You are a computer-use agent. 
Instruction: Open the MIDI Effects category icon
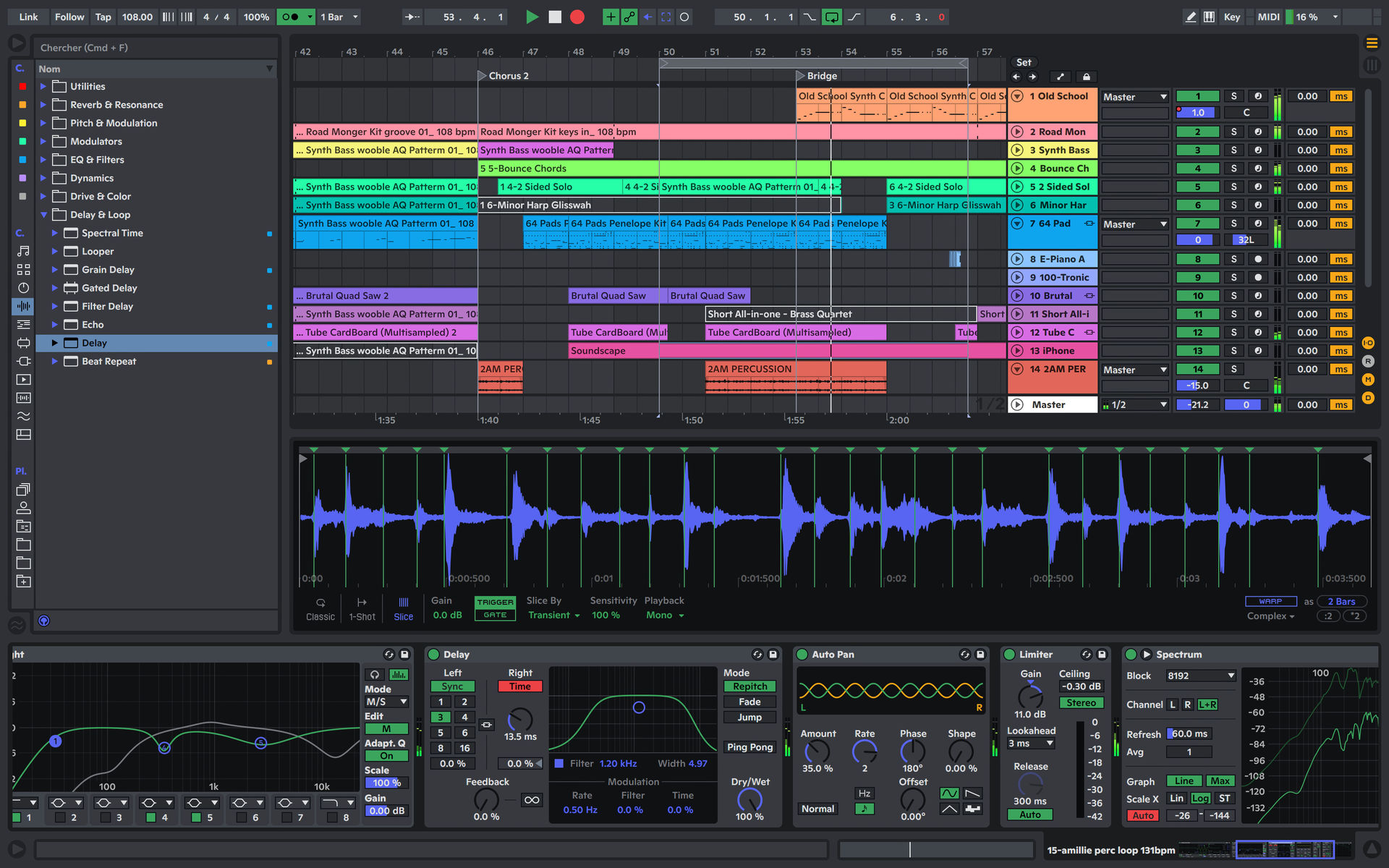coord(23,324)
